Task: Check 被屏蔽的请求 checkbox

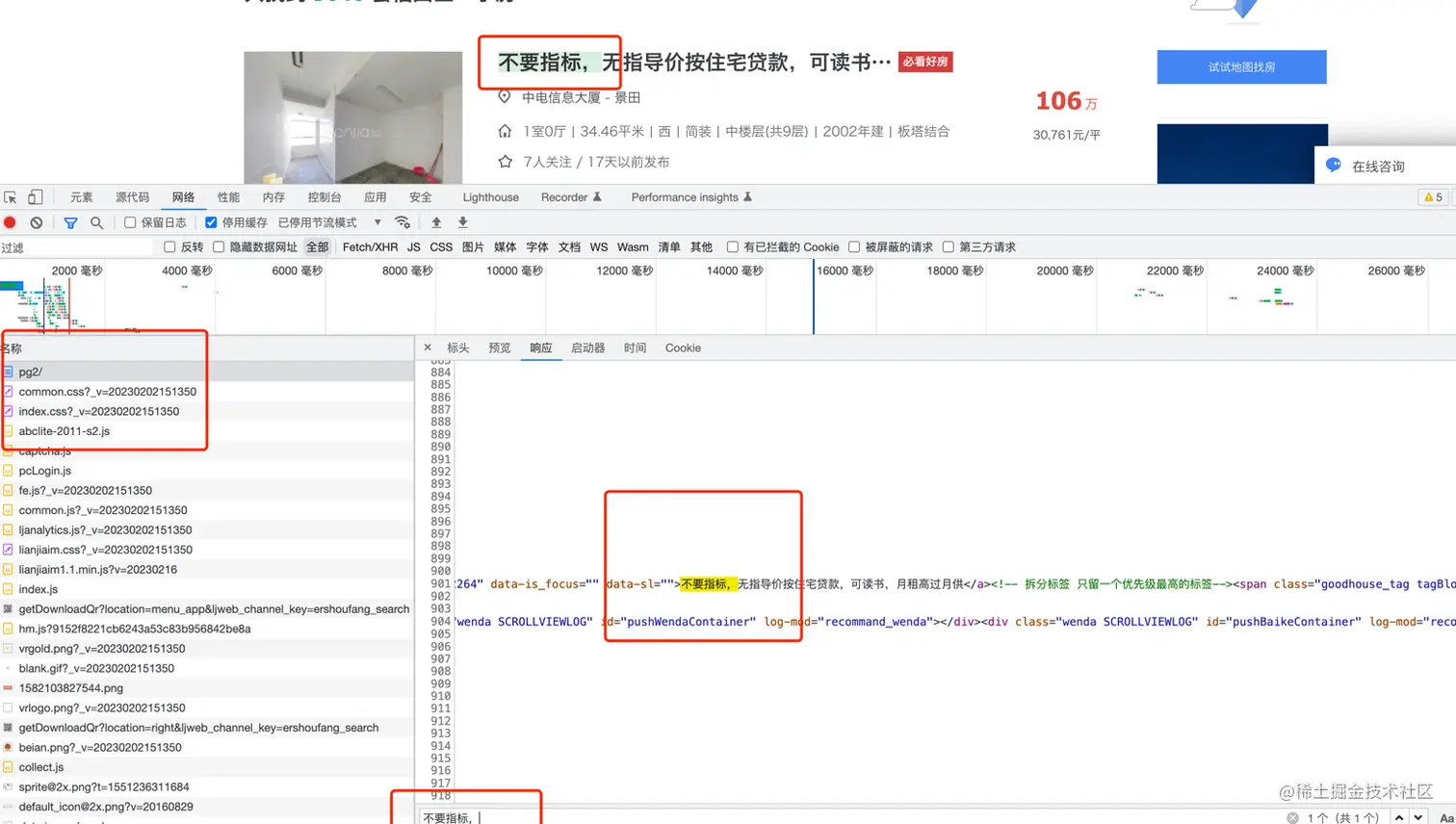Action: pos(854,247)
